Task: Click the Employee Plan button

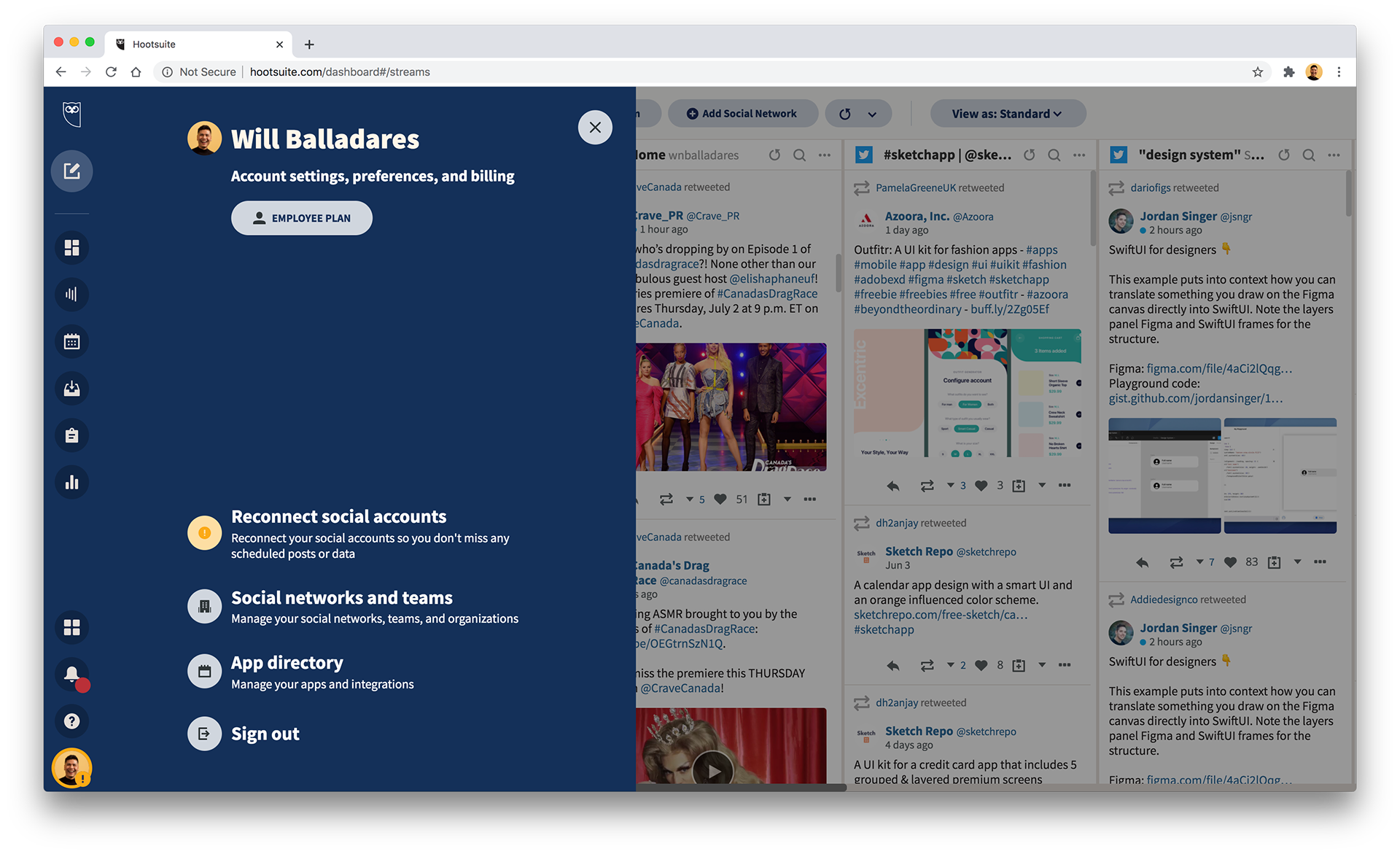Action: pyautogui.click(x=302, y=218)
